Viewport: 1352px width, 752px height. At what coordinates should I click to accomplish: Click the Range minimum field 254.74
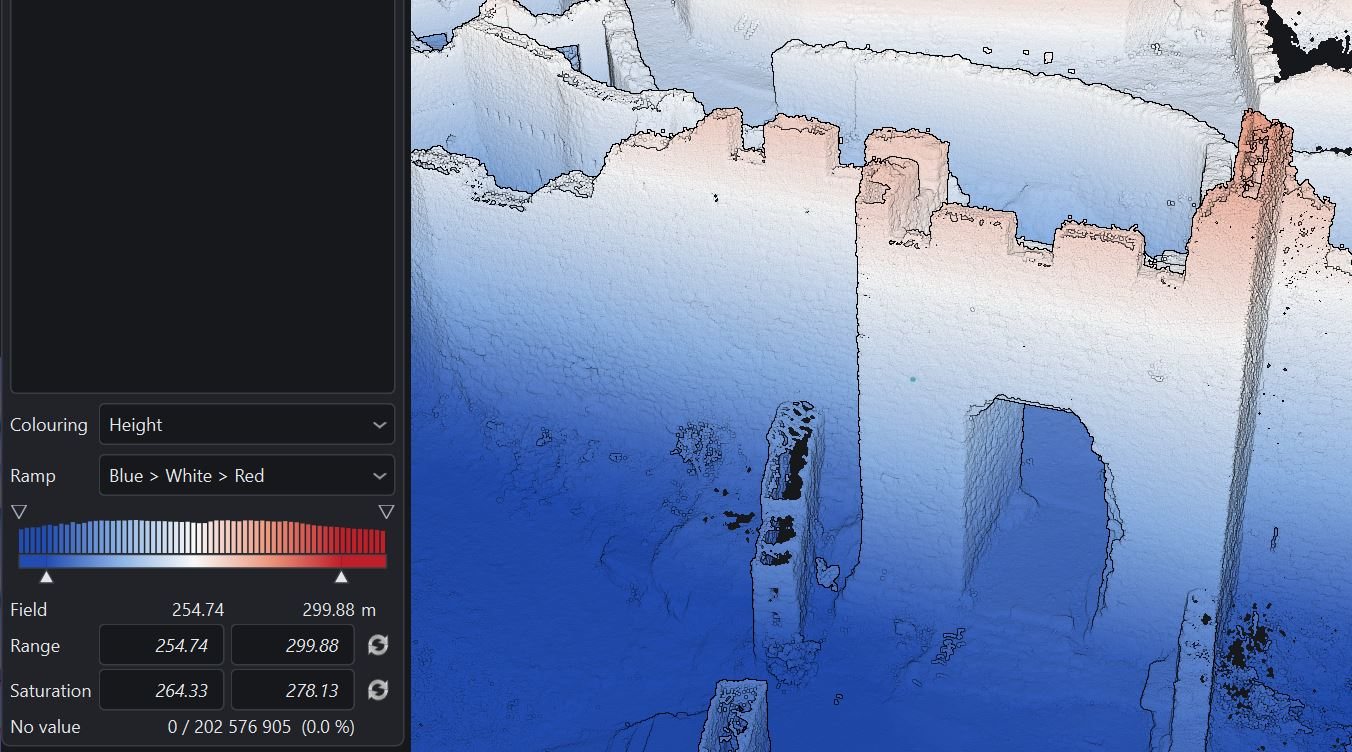[161, 645]
